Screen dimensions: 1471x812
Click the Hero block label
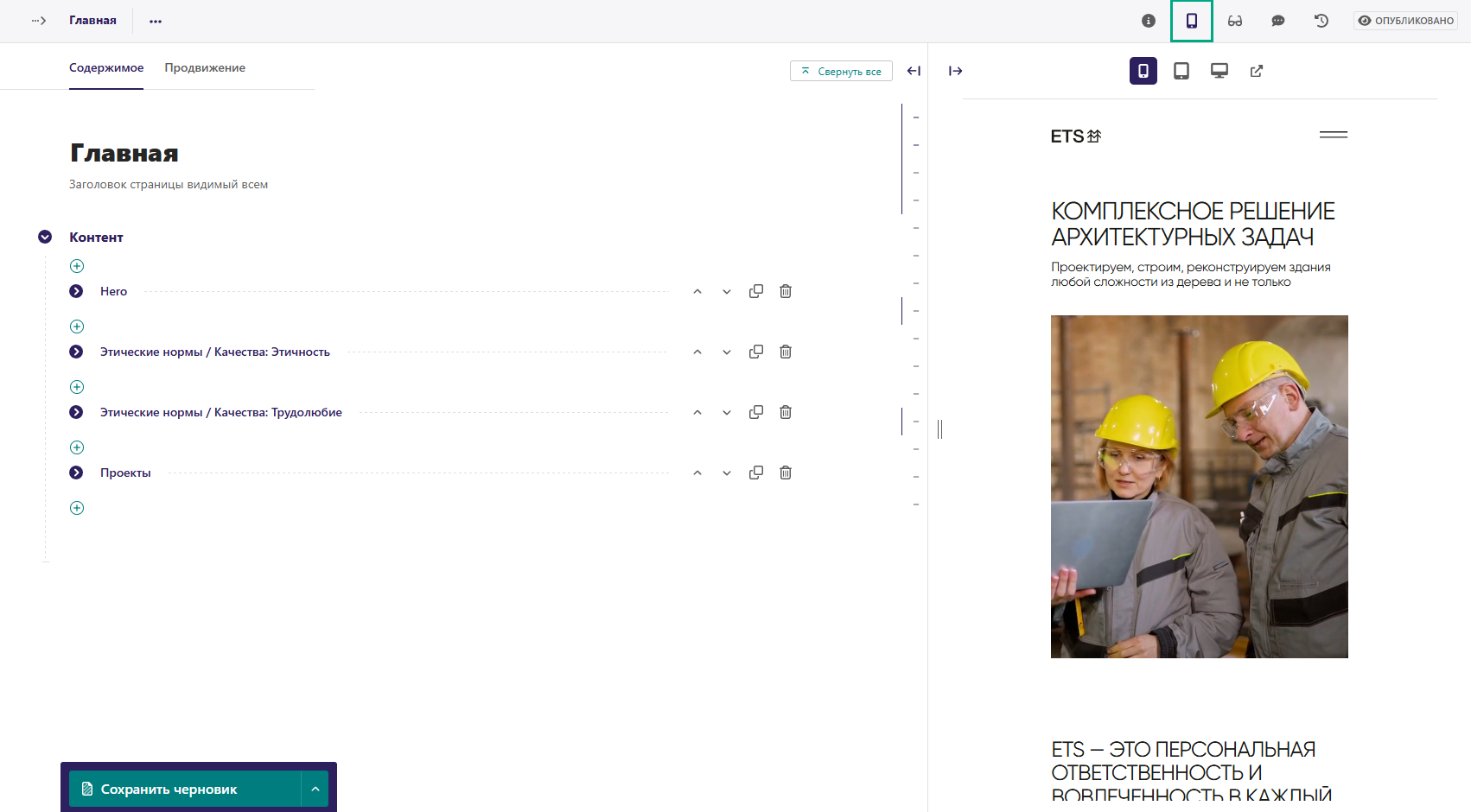point(113,291)
